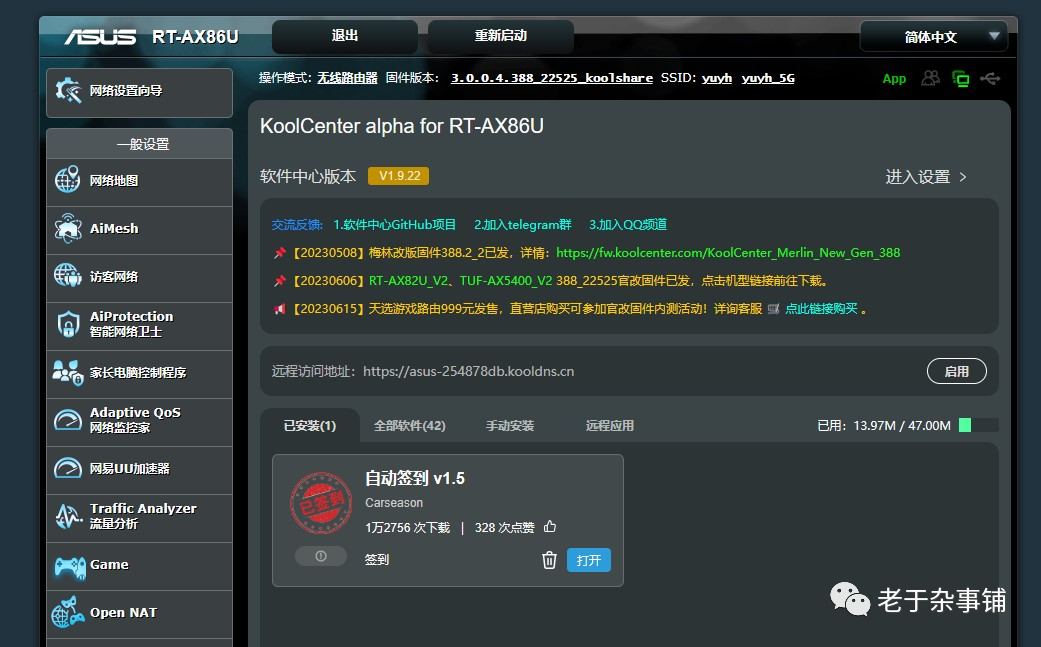This screenshot has width=1041, height=647.
Task: Click the 328 次点赞 like count
Action: pos(505,528)
